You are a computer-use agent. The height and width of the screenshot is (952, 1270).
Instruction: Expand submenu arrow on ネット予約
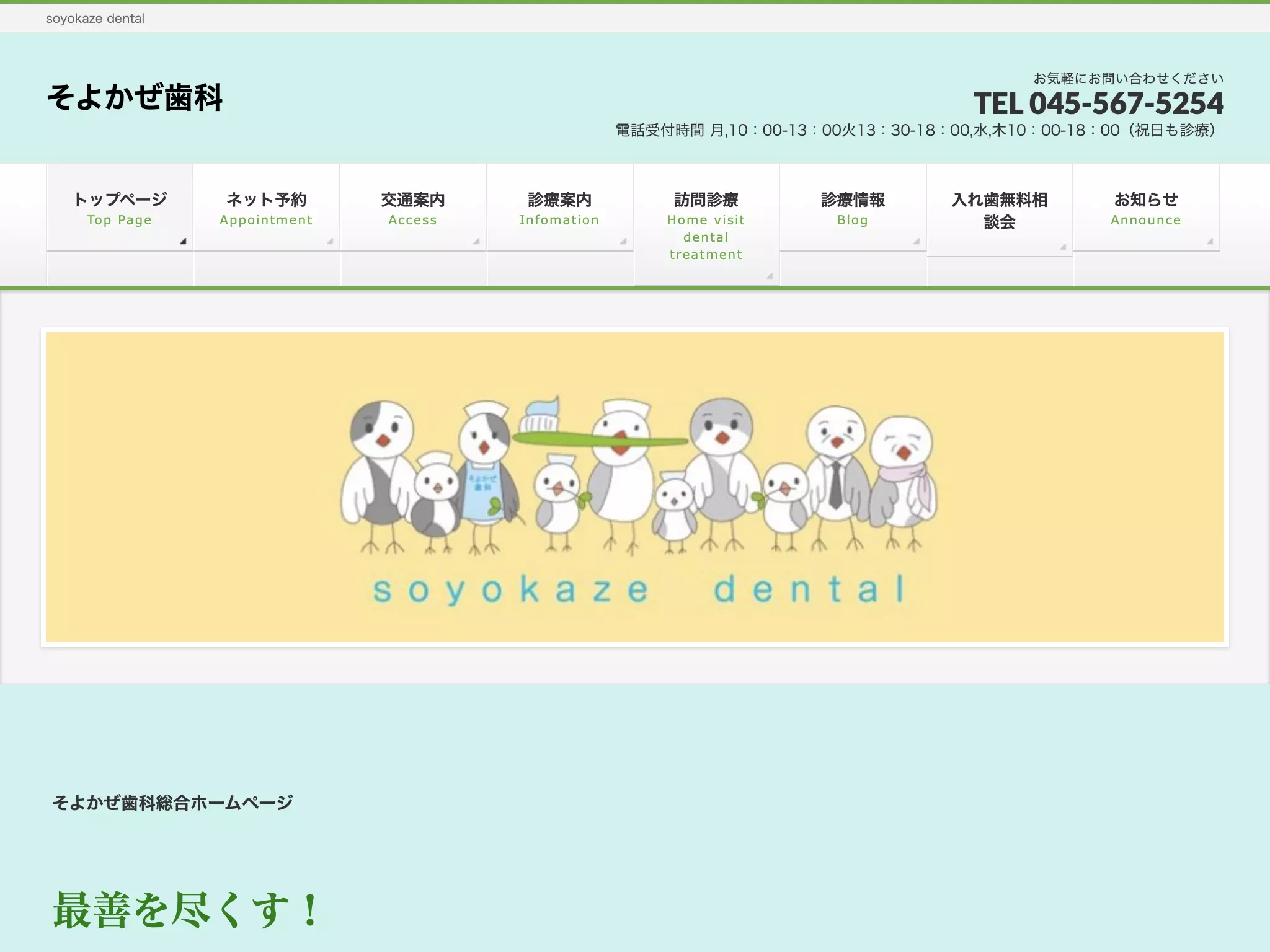330,241
